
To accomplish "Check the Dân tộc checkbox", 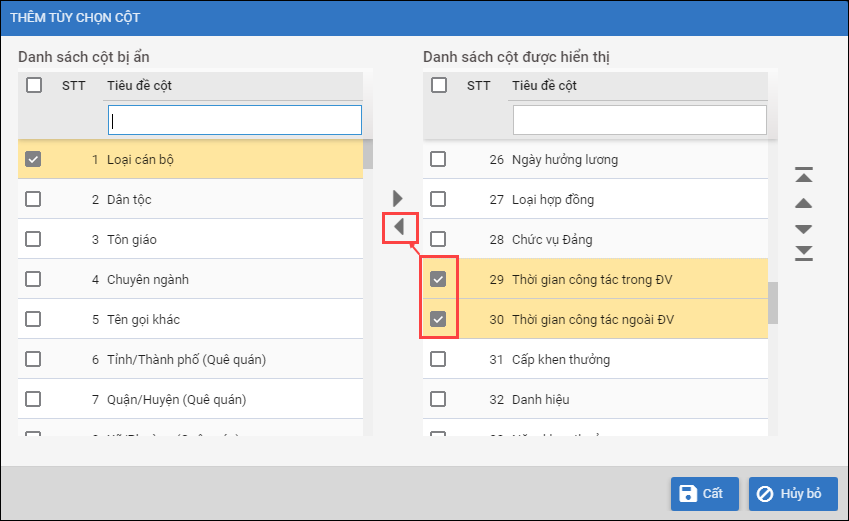I will [34, 199].
